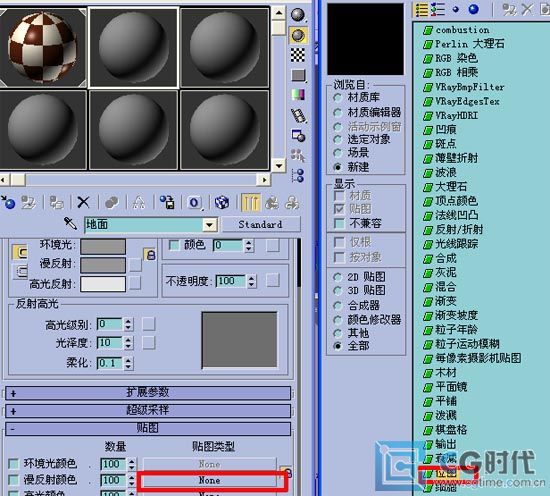Click Go Forward to Sibling icon
Screen dimensions: 550x496
coord(292,202)
